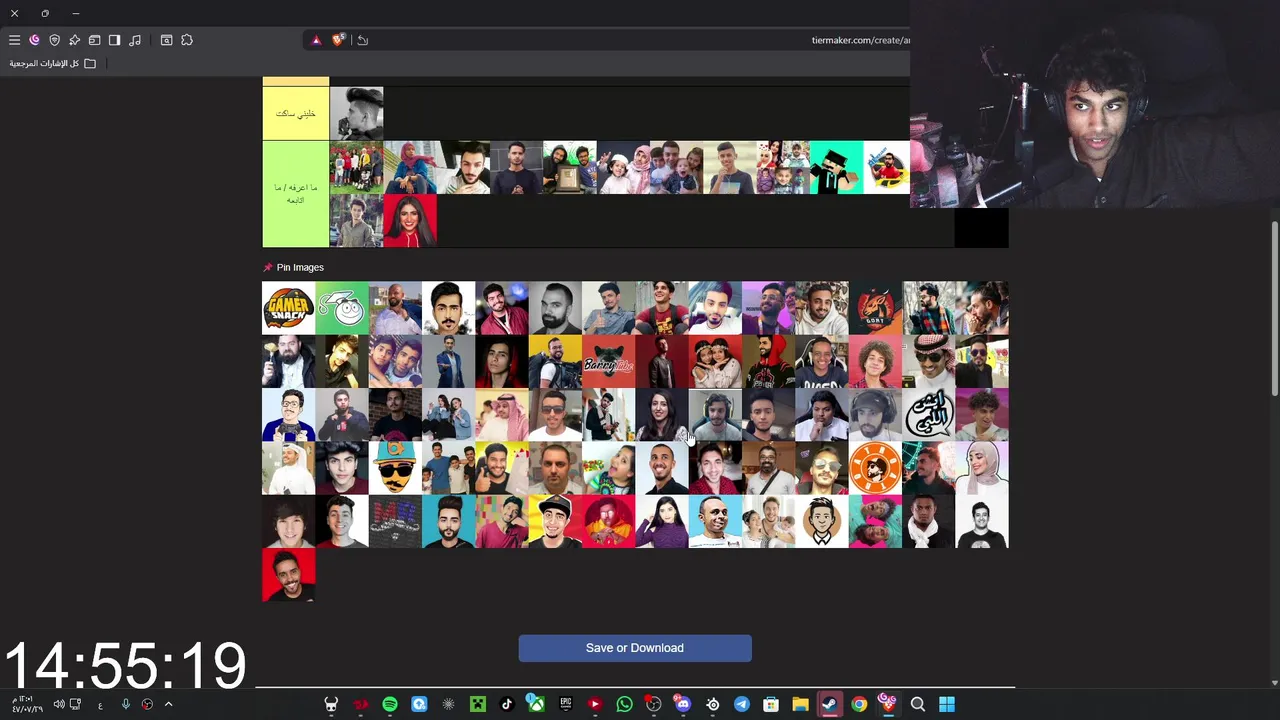This screenshot has width=1280, height=720.
Task: Click the Brave Shields lion icon
Action: pyautogui.click(x=338, y=40)
